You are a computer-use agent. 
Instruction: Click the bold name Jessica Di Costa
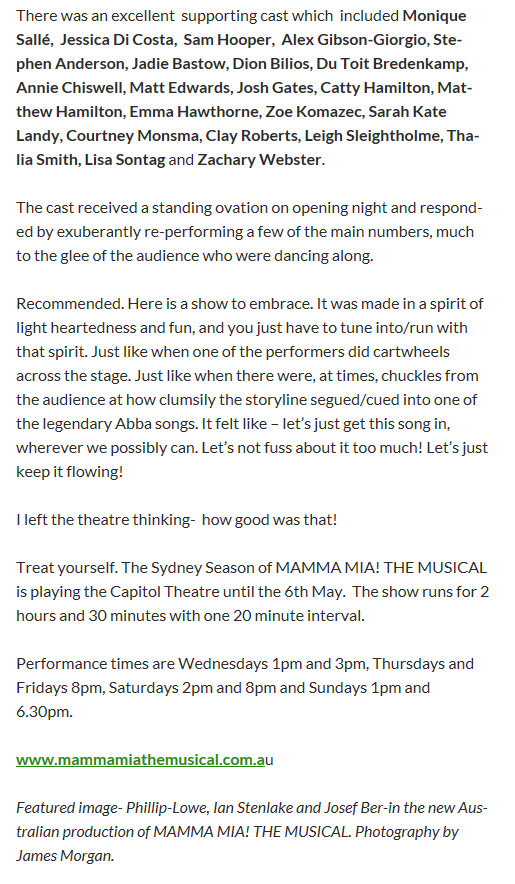coord(117,40)
